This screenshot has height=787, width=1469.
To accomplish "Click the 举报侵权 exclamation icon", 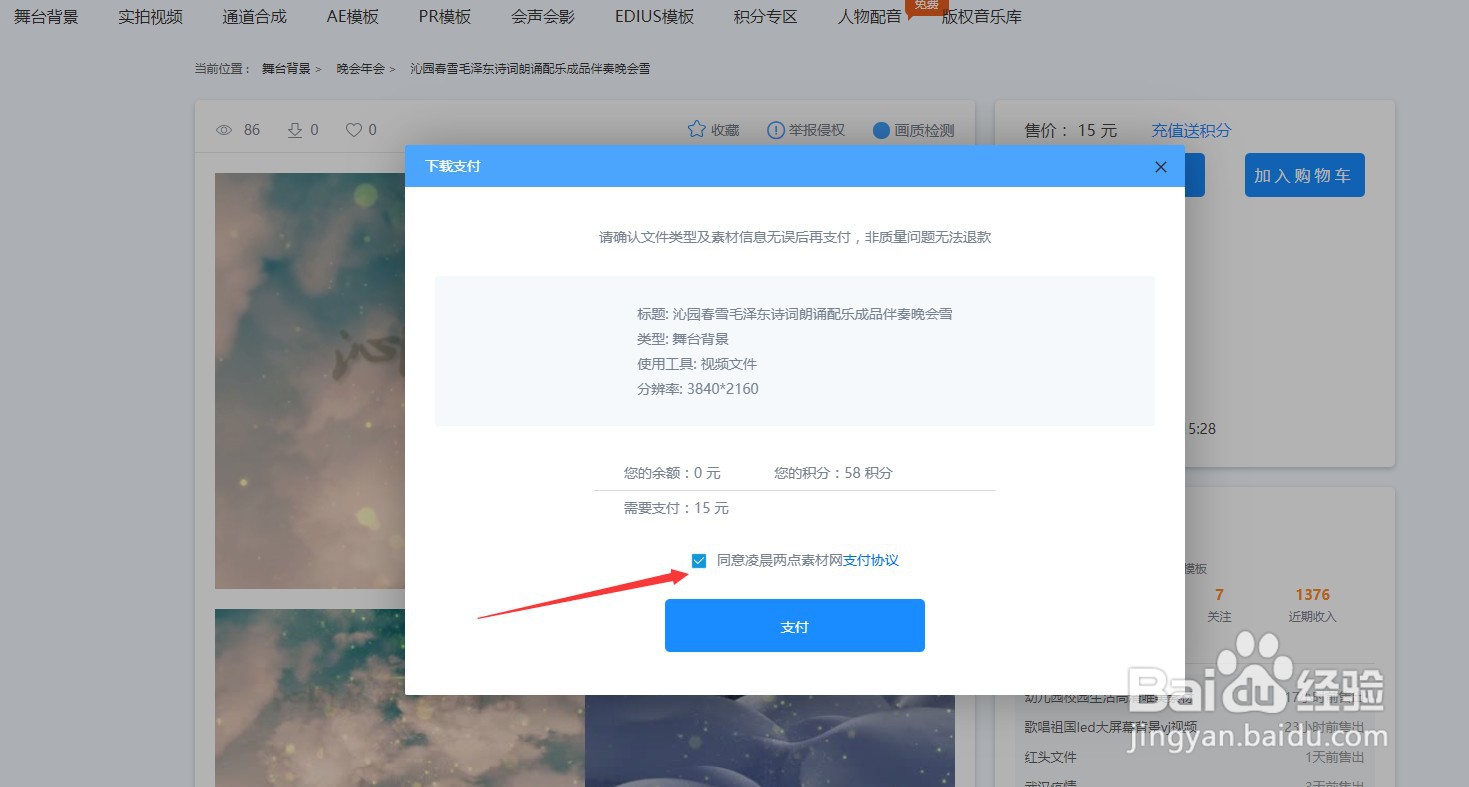I will pos(775,130).
